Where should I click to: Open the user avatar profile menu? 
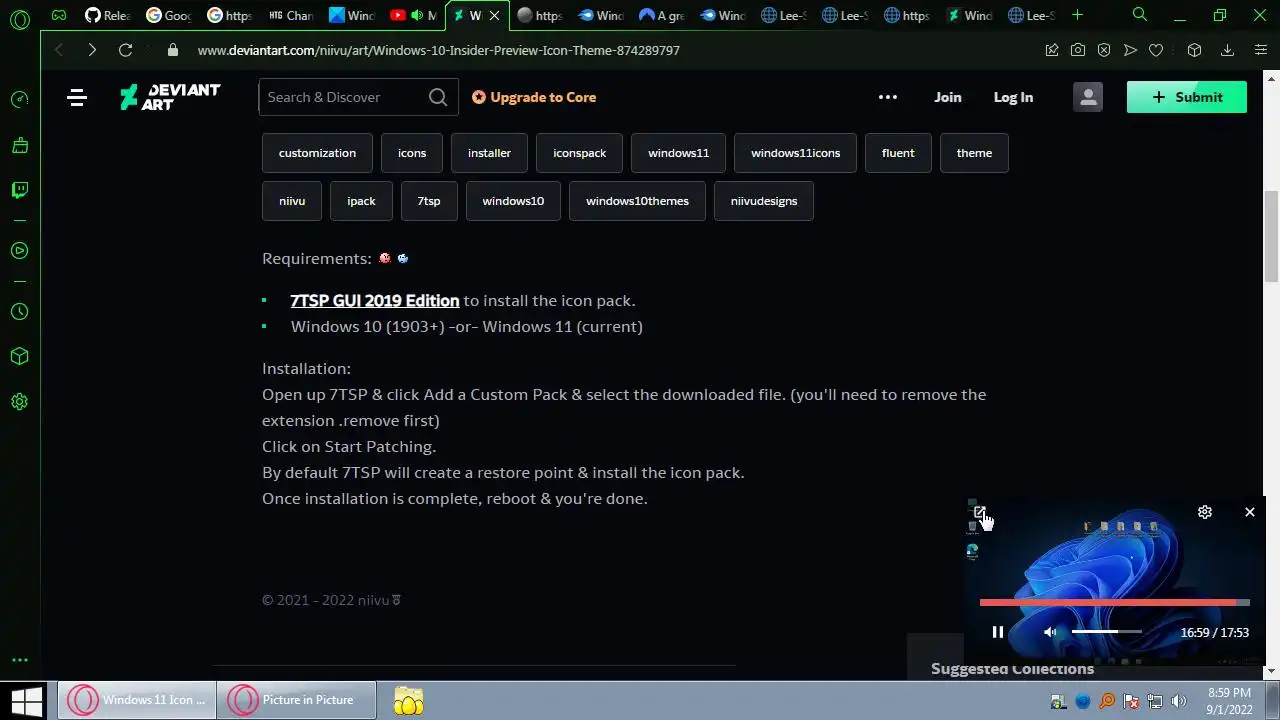click(1088, 97)
